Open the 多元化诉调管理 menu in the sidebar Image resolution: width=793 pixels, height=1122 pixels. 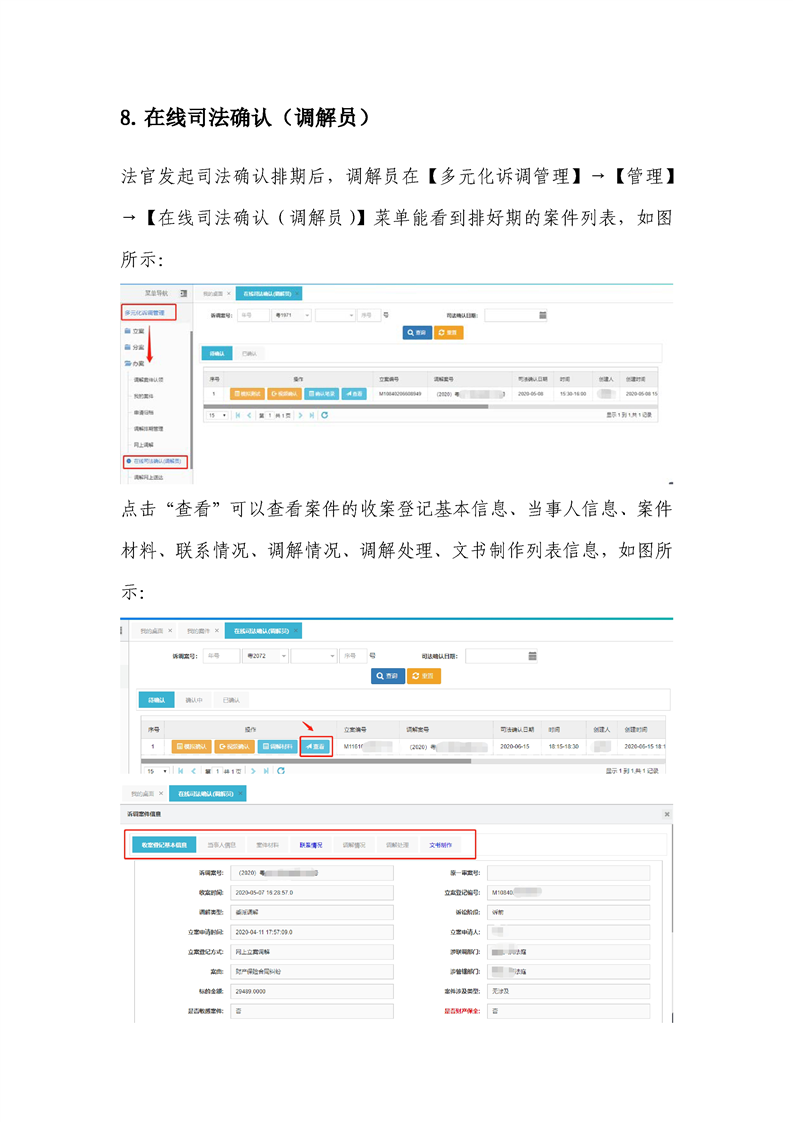(147, 313)
